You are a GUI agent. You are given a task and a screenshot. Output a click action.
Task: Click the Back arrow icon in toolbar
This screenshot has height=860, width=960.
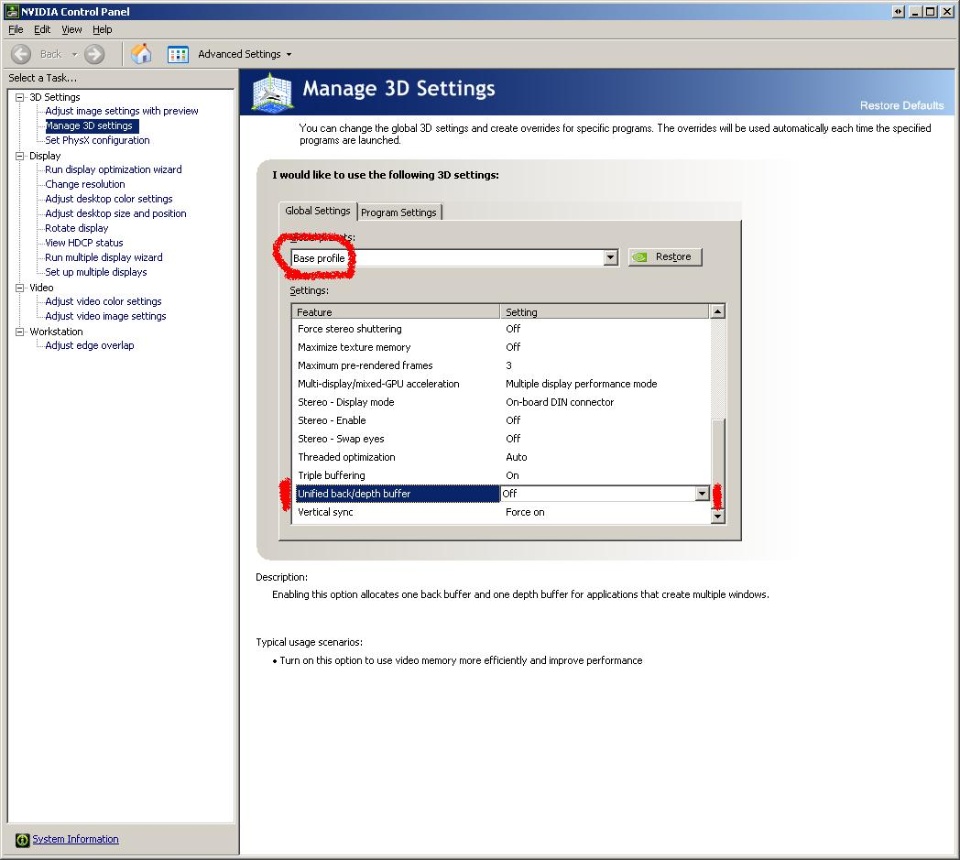coord(21,54)
